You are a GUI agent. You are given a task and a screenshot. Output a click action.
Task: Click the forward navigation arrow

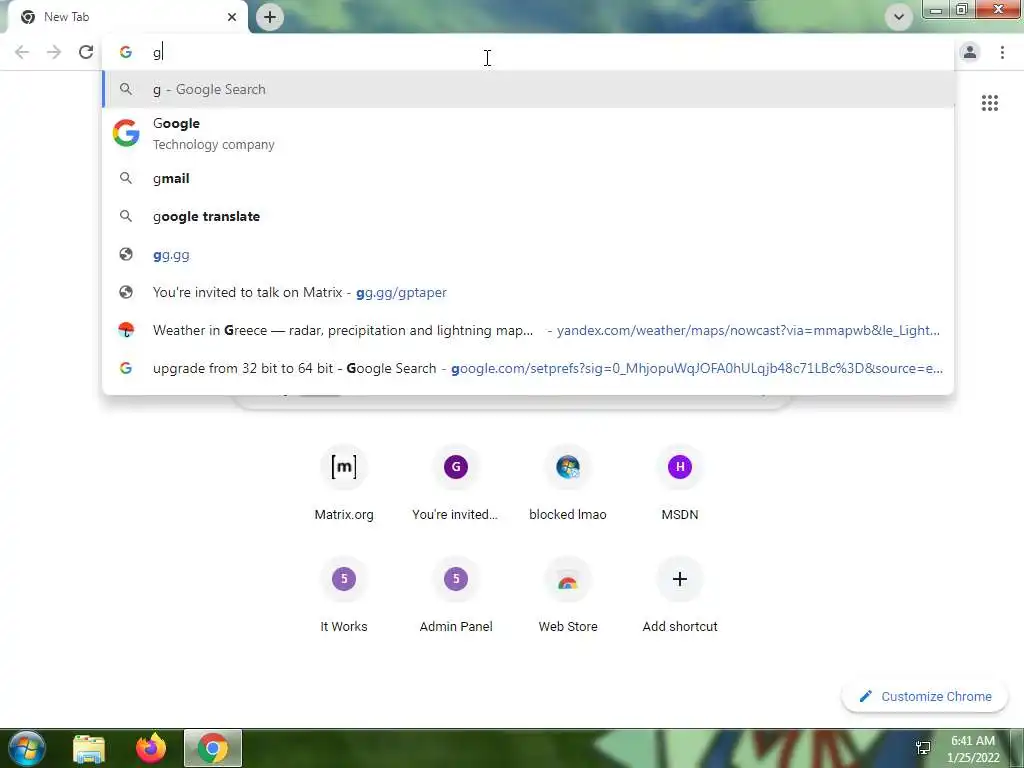[x=54, y=52]
